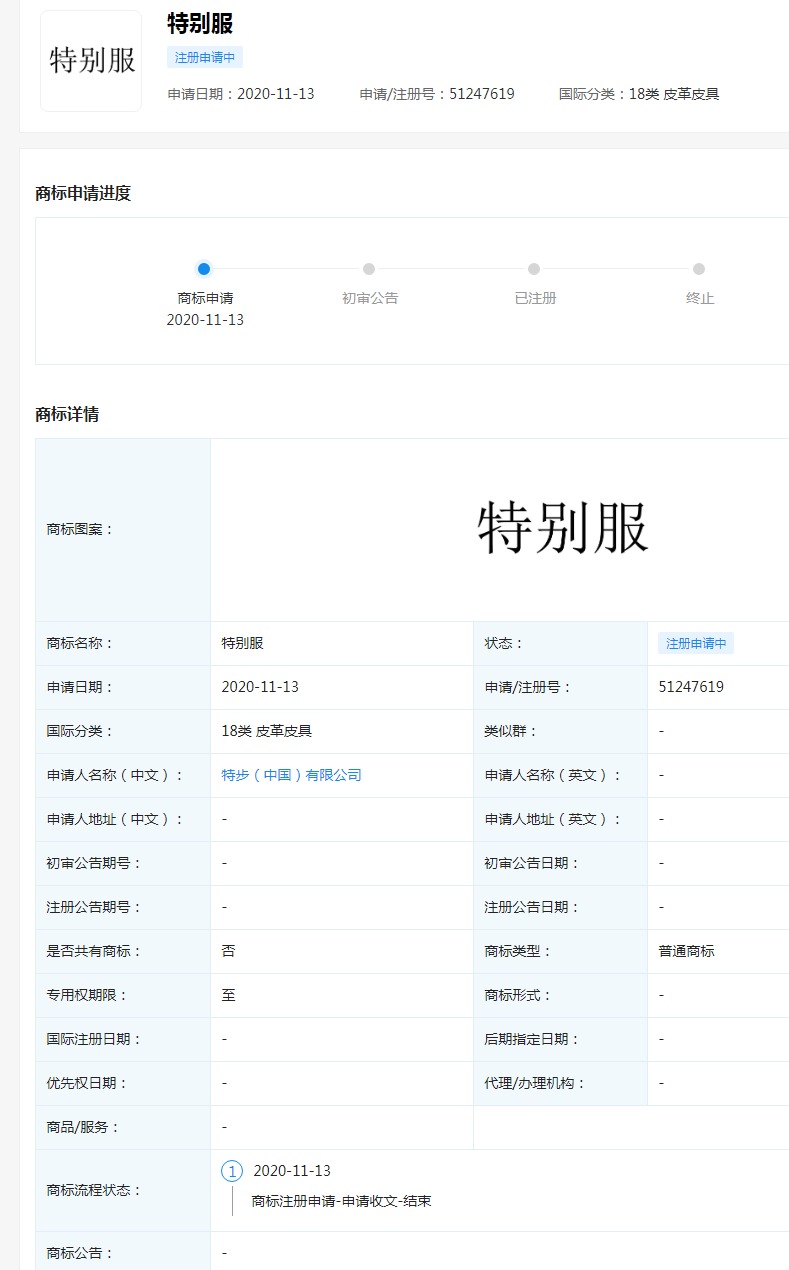The width and height of the screenshot is (789, 1270).
Task: Click the 类似群 label cell
Action: [x=560, y=731]
